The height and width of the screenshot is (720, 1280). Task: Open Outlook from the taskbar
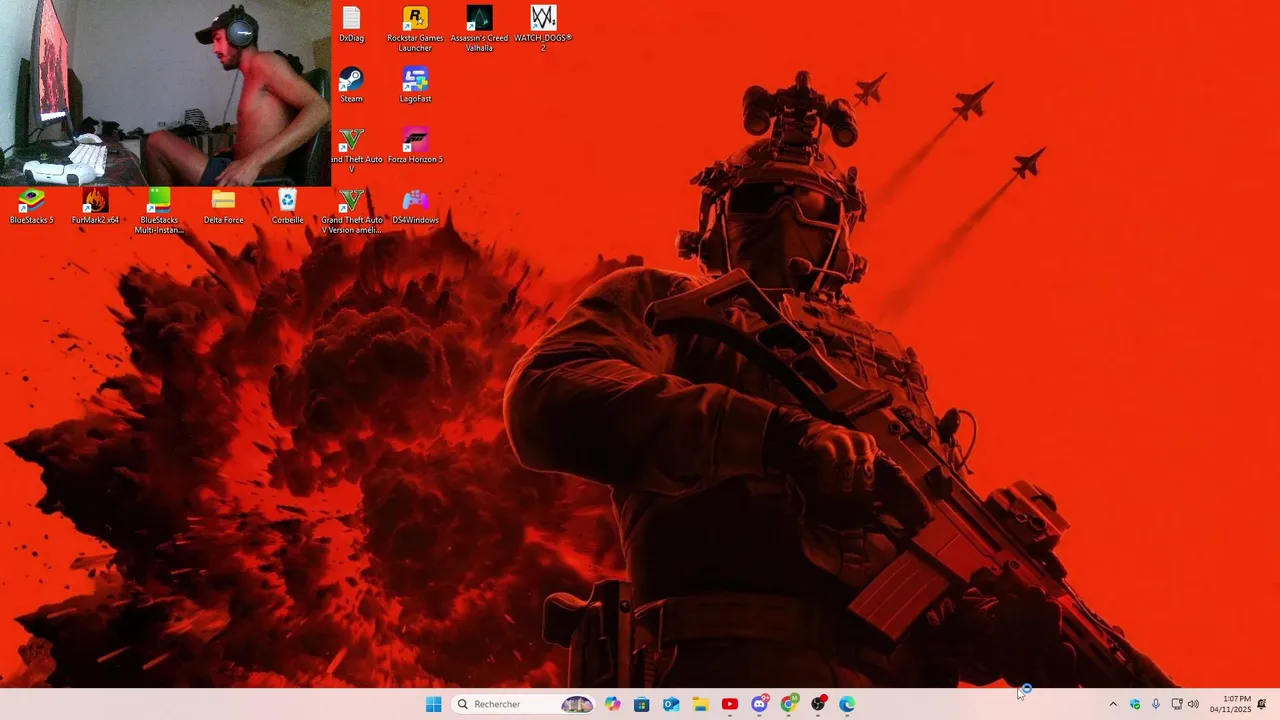[x=671, y=704]
